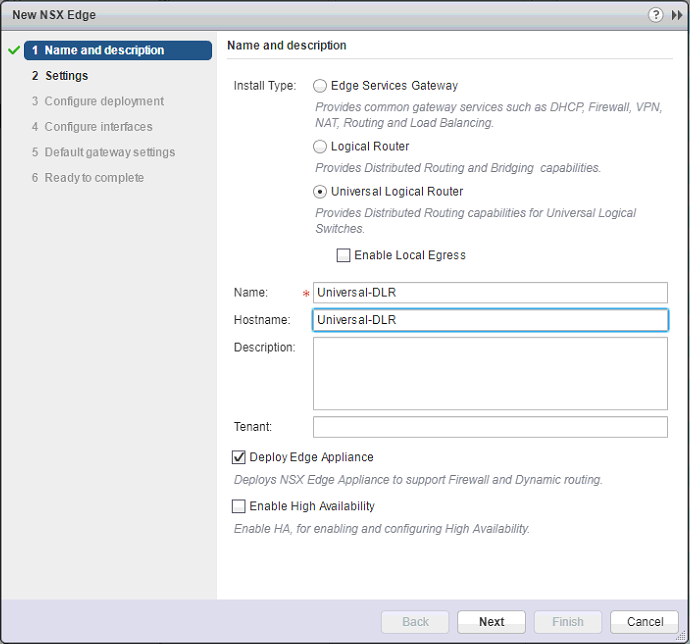Viewport: 690px width, 644px height.
Task: Go to step 1 Name and description
Action: (118, 50)
